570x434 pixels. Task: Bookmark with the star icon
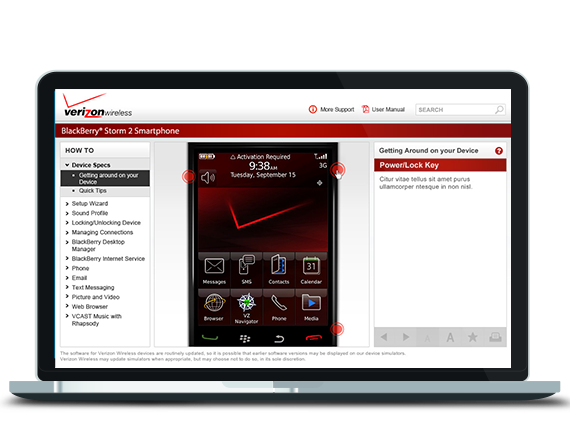(x=473, y=337)
